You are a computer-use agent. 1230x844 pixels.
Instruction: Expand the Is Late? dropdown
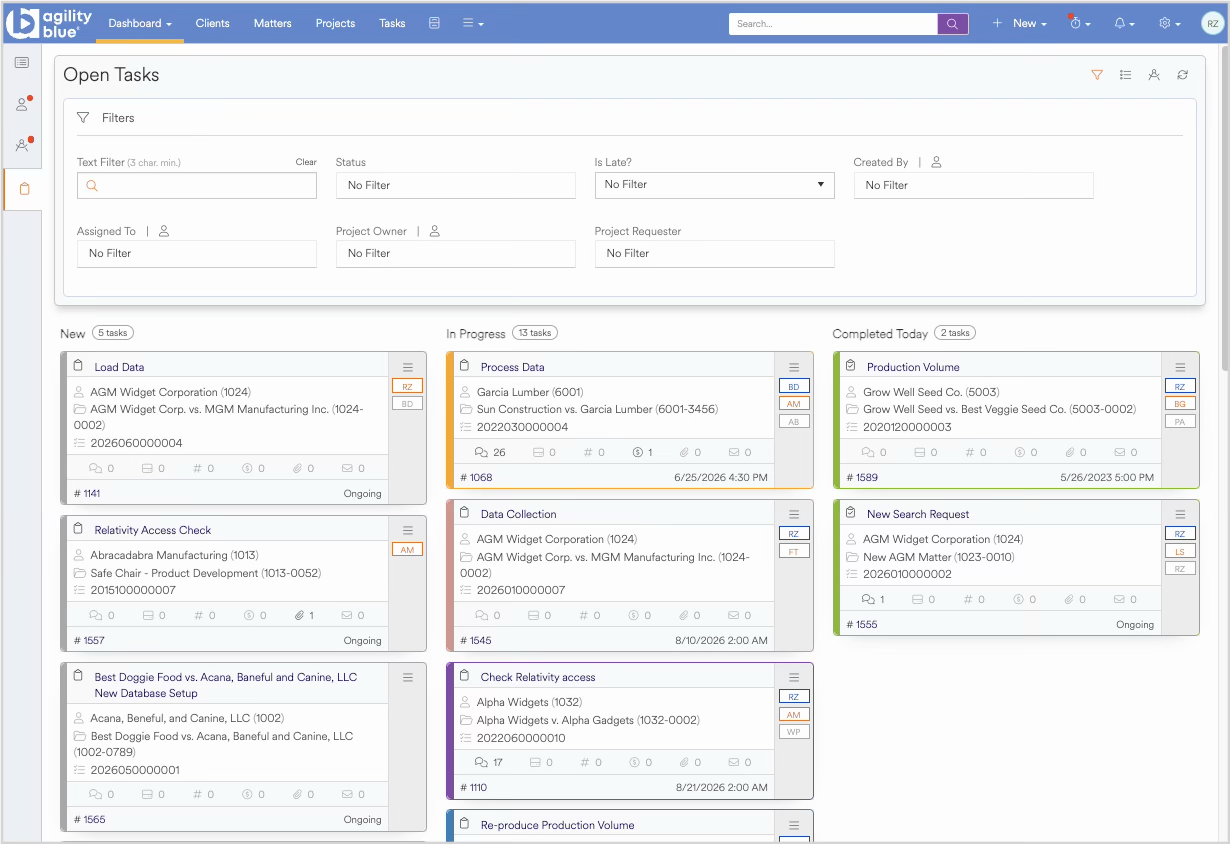pos(715,185)
